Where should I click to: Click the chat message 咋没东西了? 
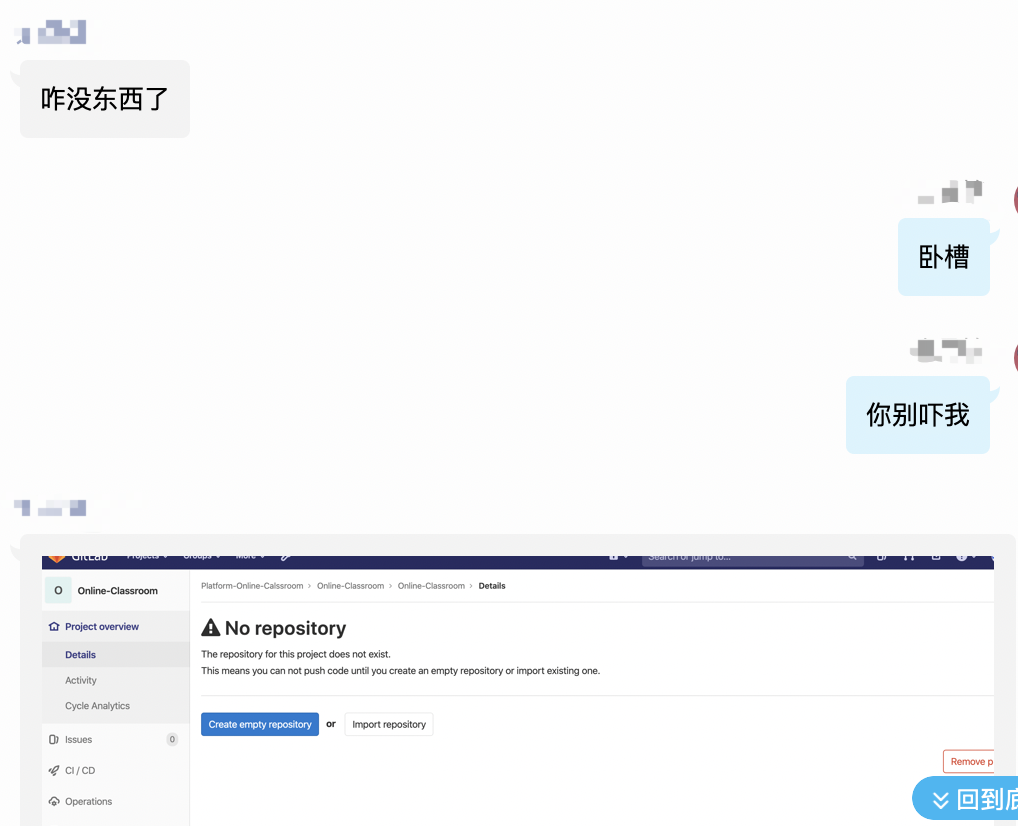(x=105, y=99)
